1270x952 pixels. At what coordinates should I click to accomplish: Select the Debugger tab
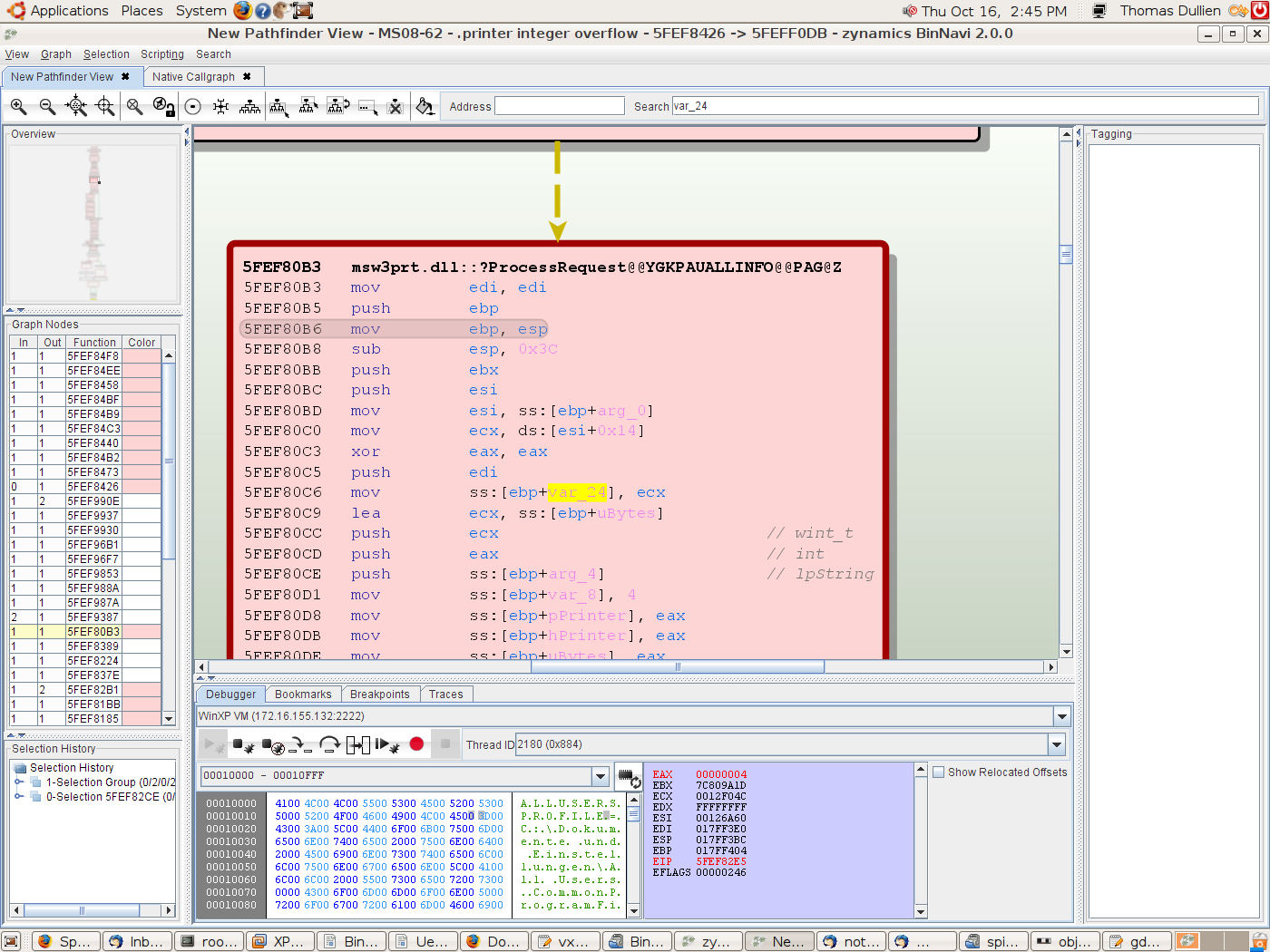pos(230,695)
